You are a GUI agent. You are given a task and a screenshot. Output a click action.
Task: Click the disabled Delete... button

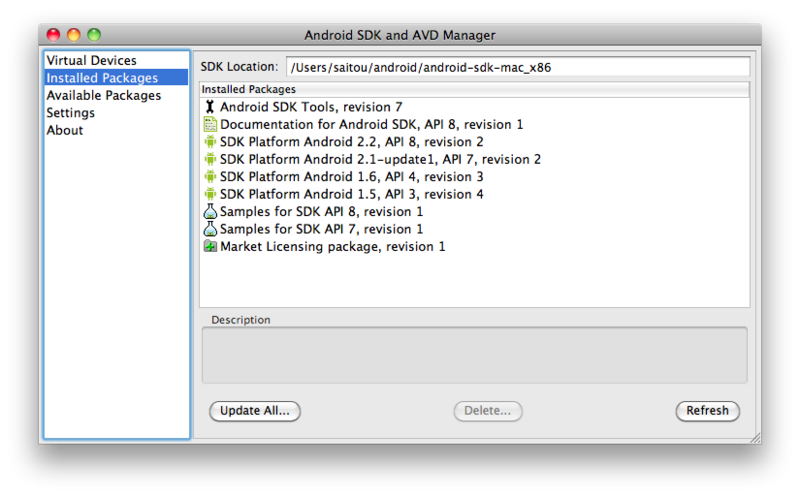click(488, 411)
